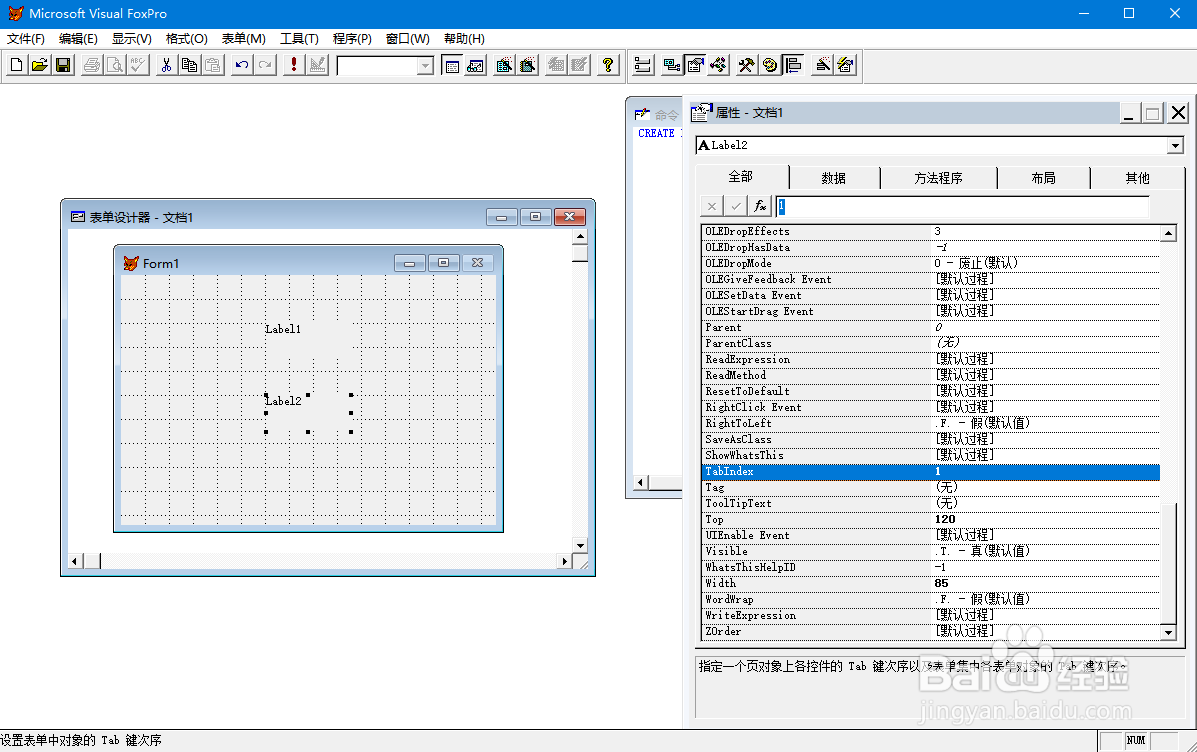1197x752 pixels.
Task: Click the Redo arrow icon
Action: 265,65
